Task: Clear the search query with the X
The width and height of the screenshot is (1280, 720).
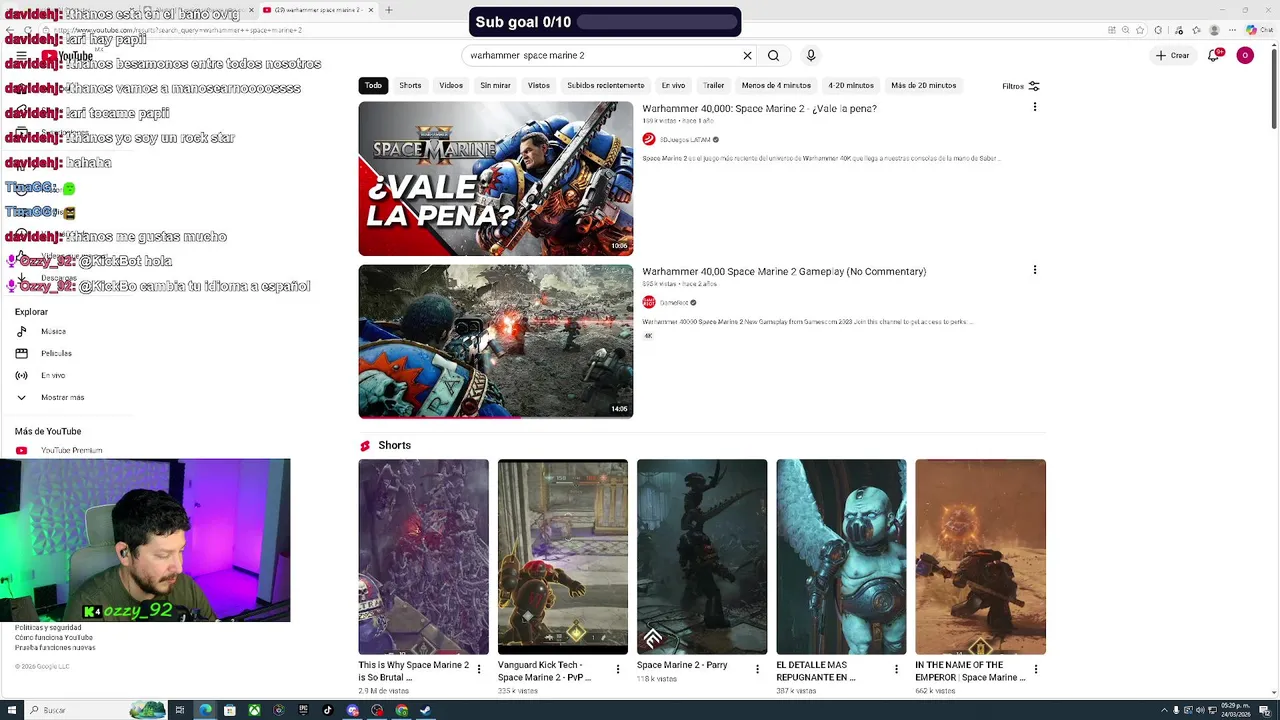Action: 747,56
